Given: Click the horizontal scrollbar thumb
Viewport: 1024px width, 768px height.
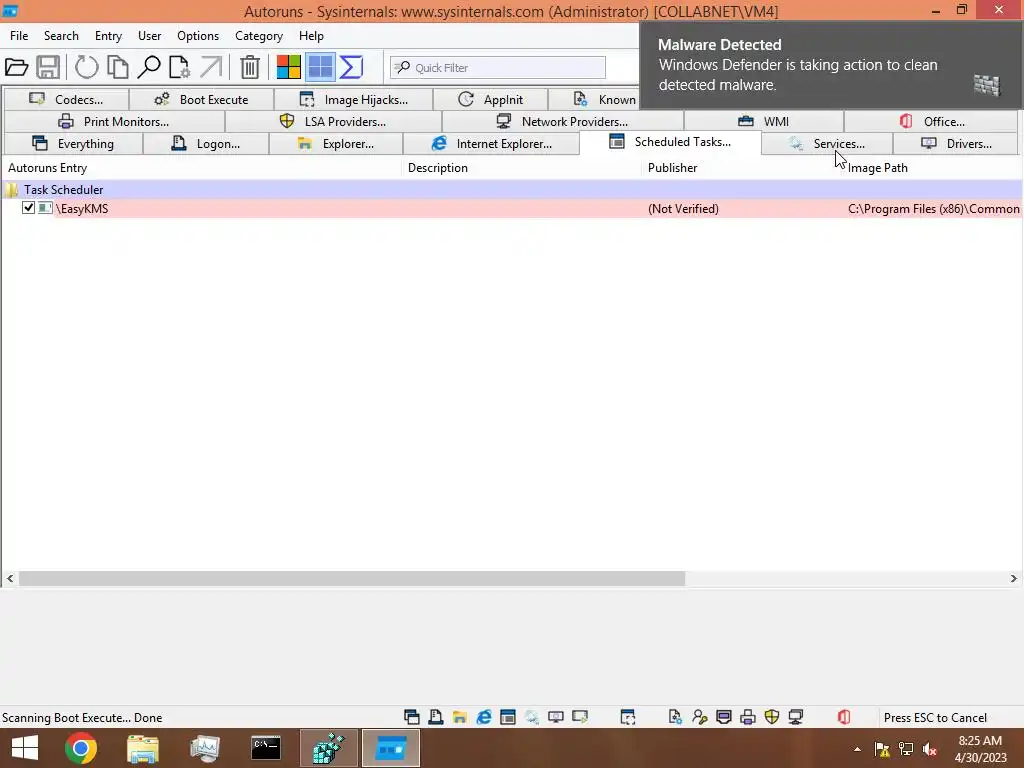Looking at the screenshot, I should tap(352, 579).
